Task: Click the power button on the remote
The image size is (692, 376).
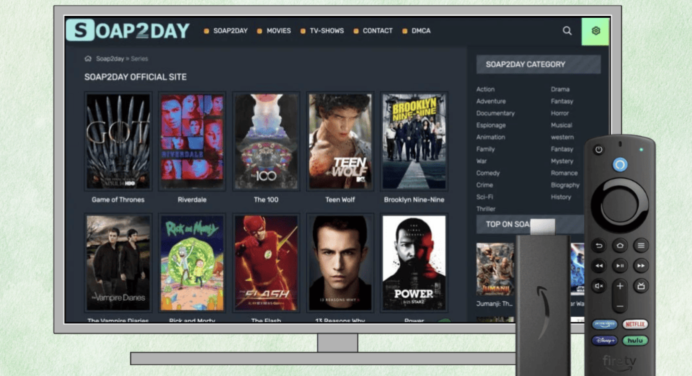Action: point(598,150)
